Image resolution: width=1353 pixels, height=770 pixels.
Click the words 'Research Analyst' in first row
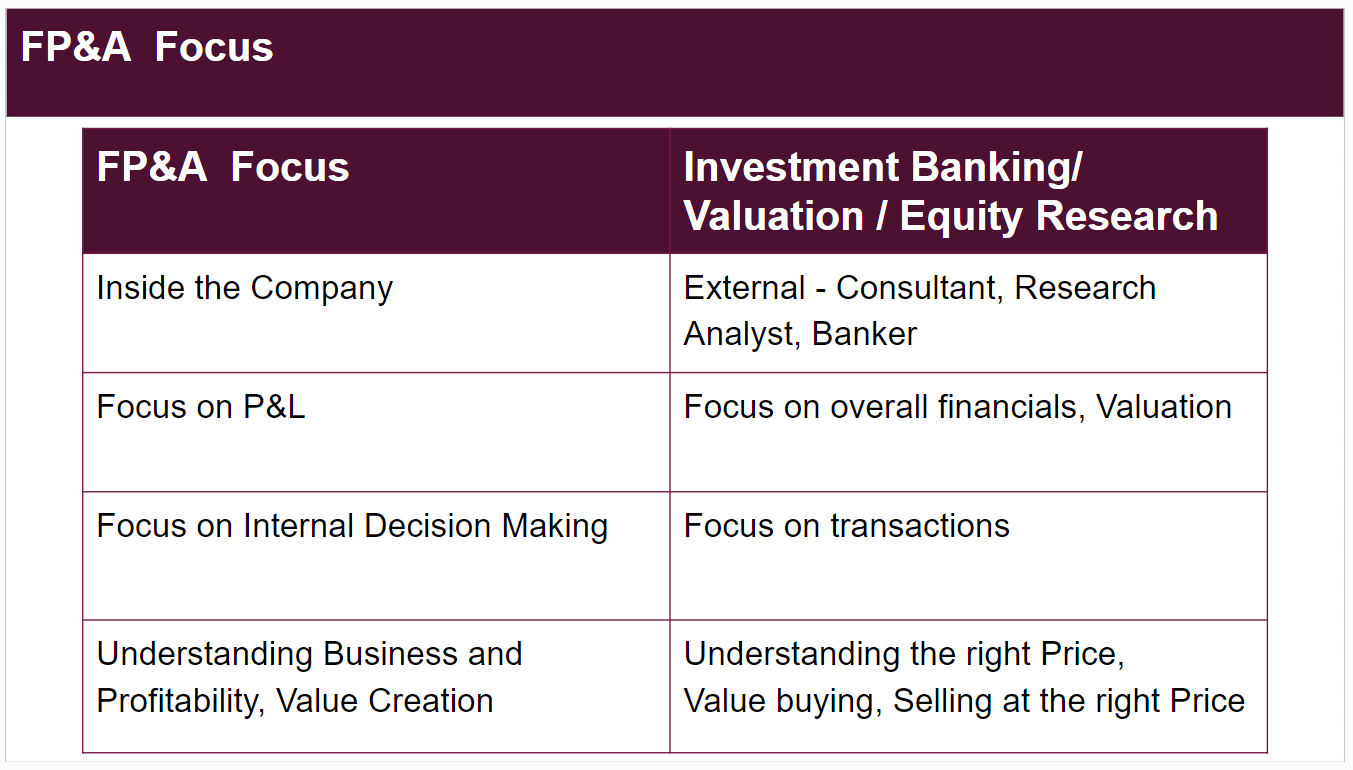click(x=920, y=311)
